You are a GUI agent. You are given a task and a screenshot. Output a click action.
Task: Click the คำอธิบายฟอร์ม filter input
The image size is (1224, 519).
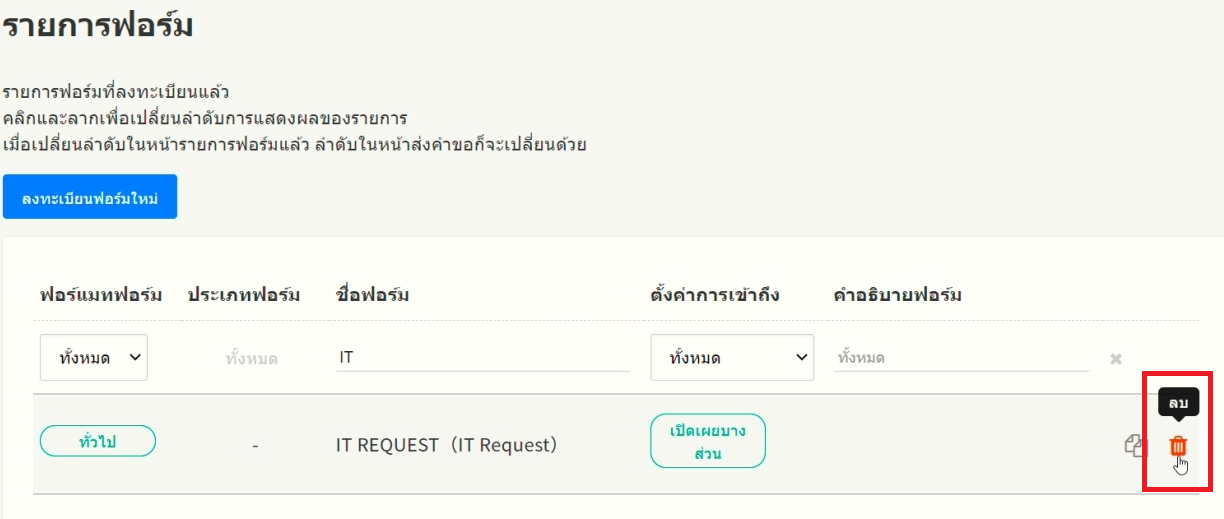point(961,357)
